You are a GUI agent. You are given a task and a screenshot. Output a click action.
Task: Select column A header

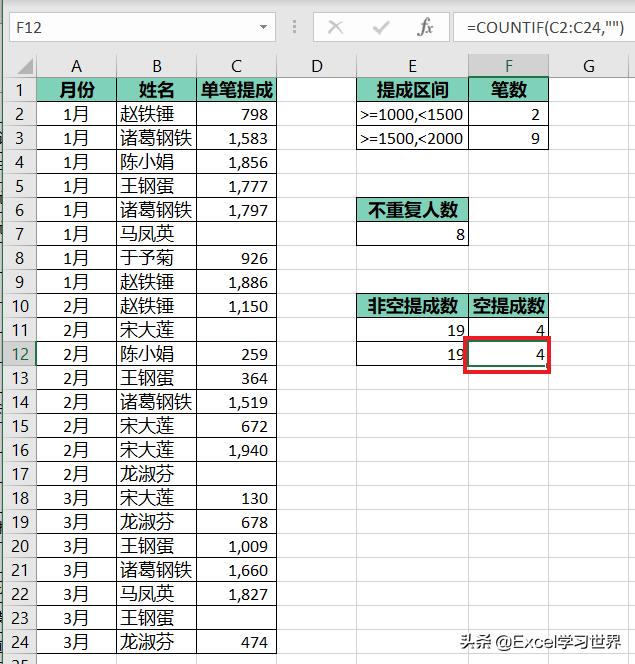coord(76,66)
